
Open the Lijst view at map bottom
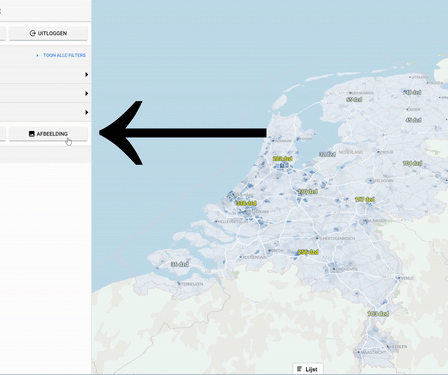[307, 369]
